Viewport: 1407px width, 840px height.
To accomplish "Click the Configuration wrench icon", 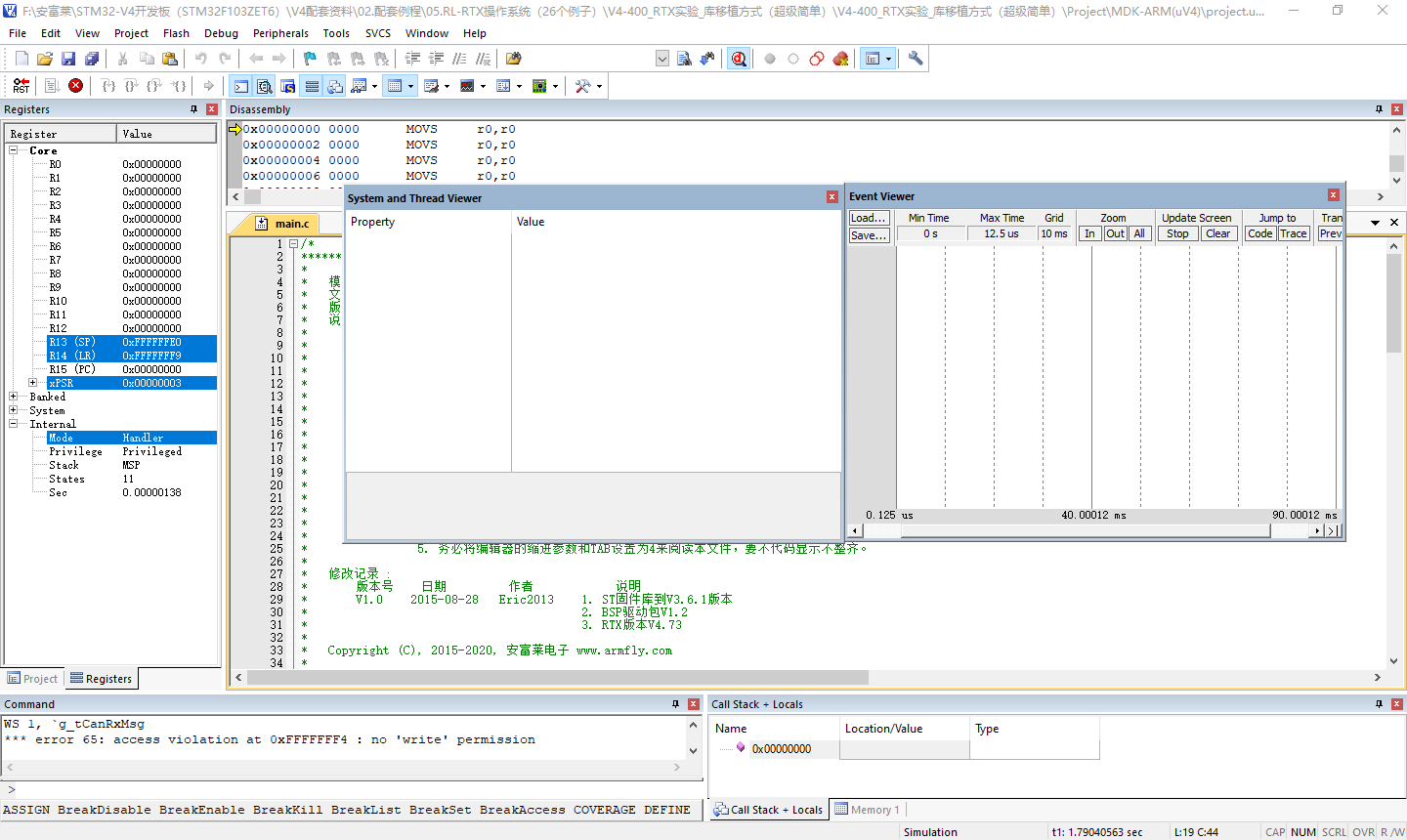I will (x=916, y=59).
